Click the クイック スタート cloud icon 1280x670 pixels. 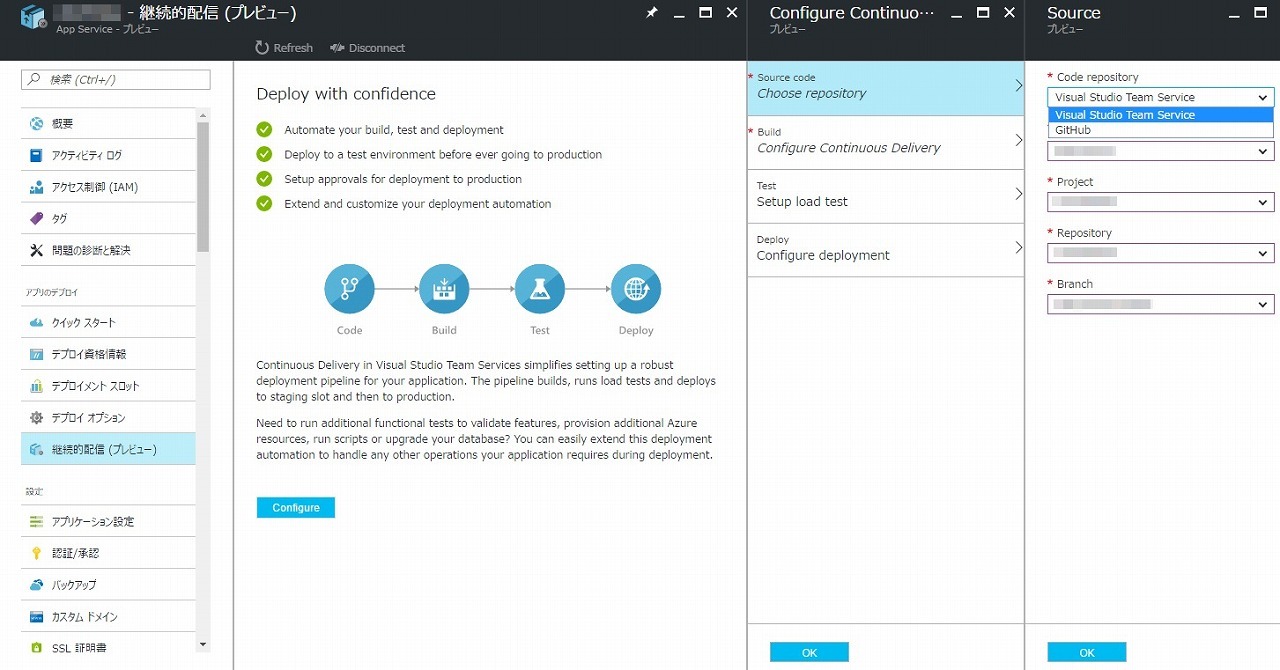[x=36, y=323]
